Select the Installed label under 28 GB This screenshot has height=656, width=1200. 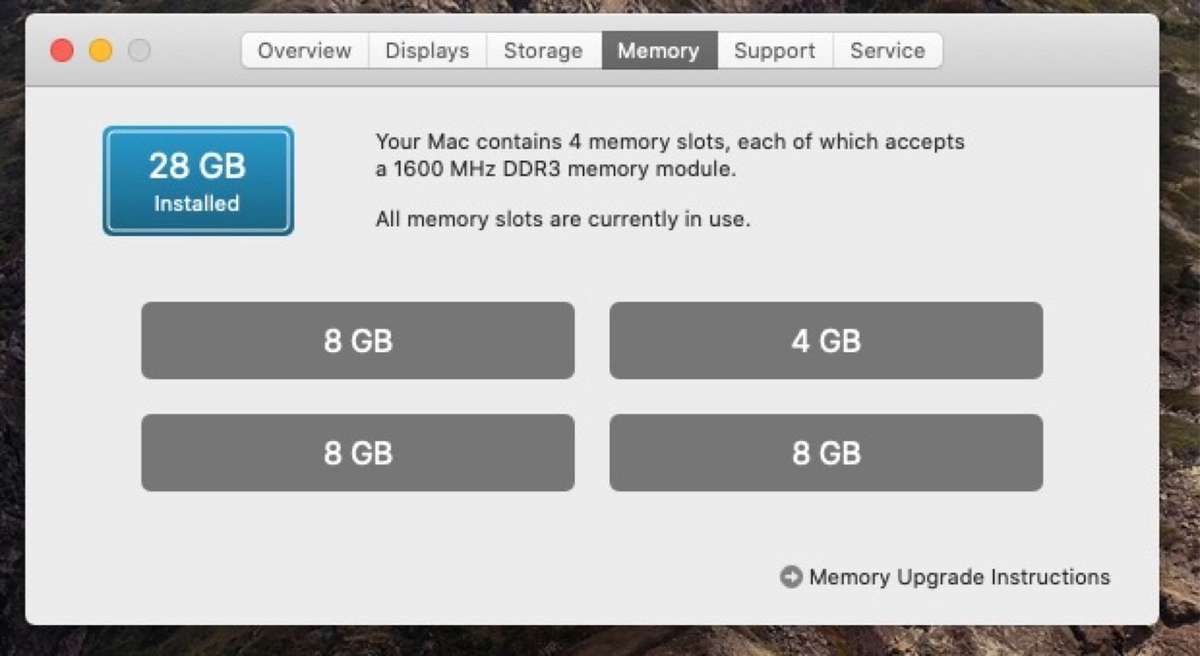point(196,203)
